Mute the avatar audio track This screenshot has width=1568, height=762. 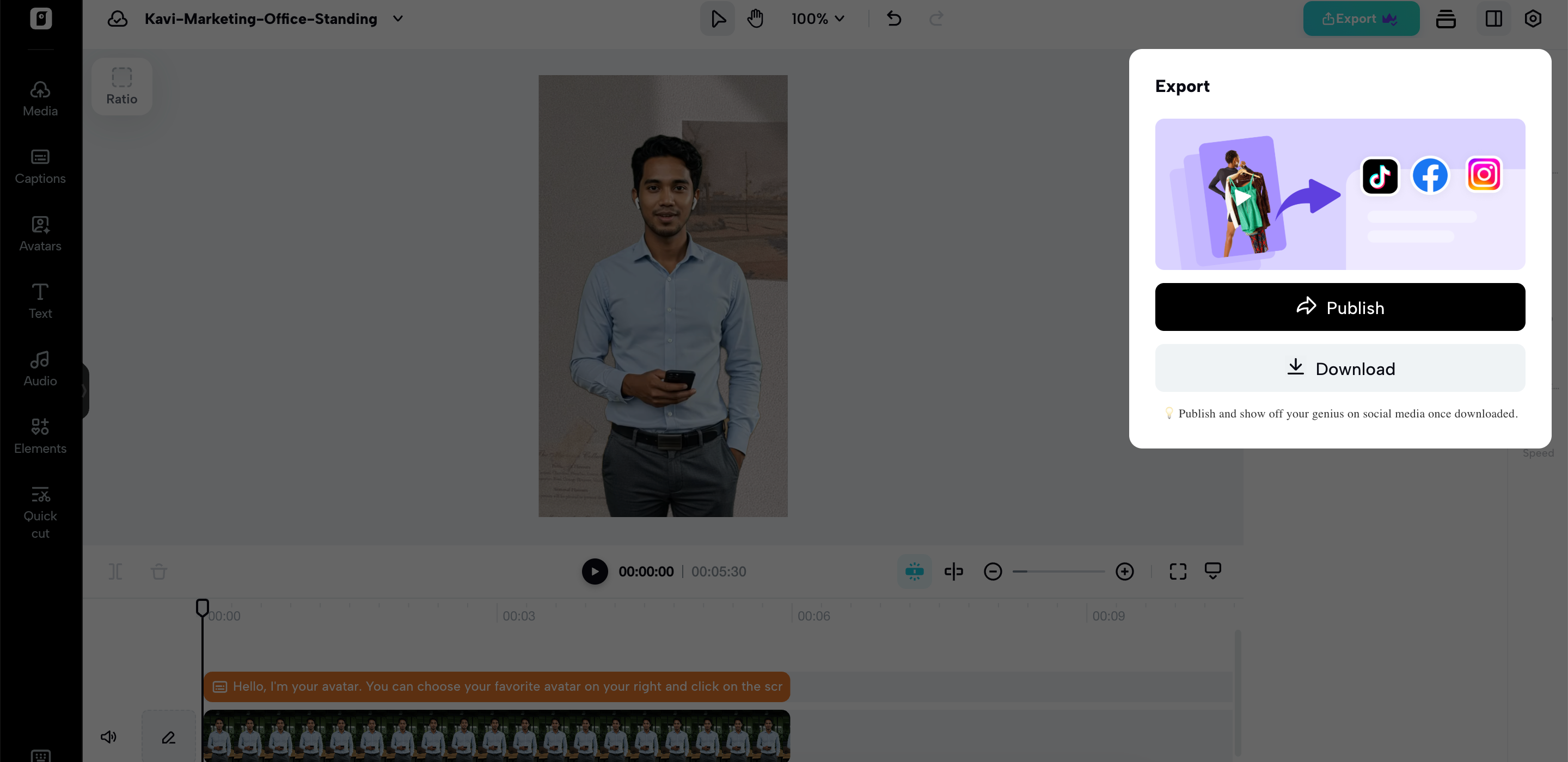[108, 736]
